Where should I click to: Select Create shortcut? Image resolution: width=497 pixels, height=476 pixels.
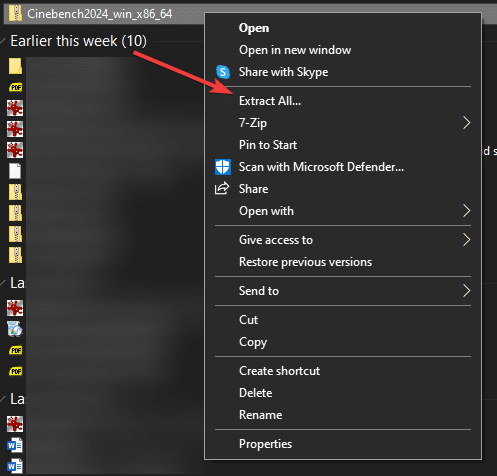click(x=279, y=371)
